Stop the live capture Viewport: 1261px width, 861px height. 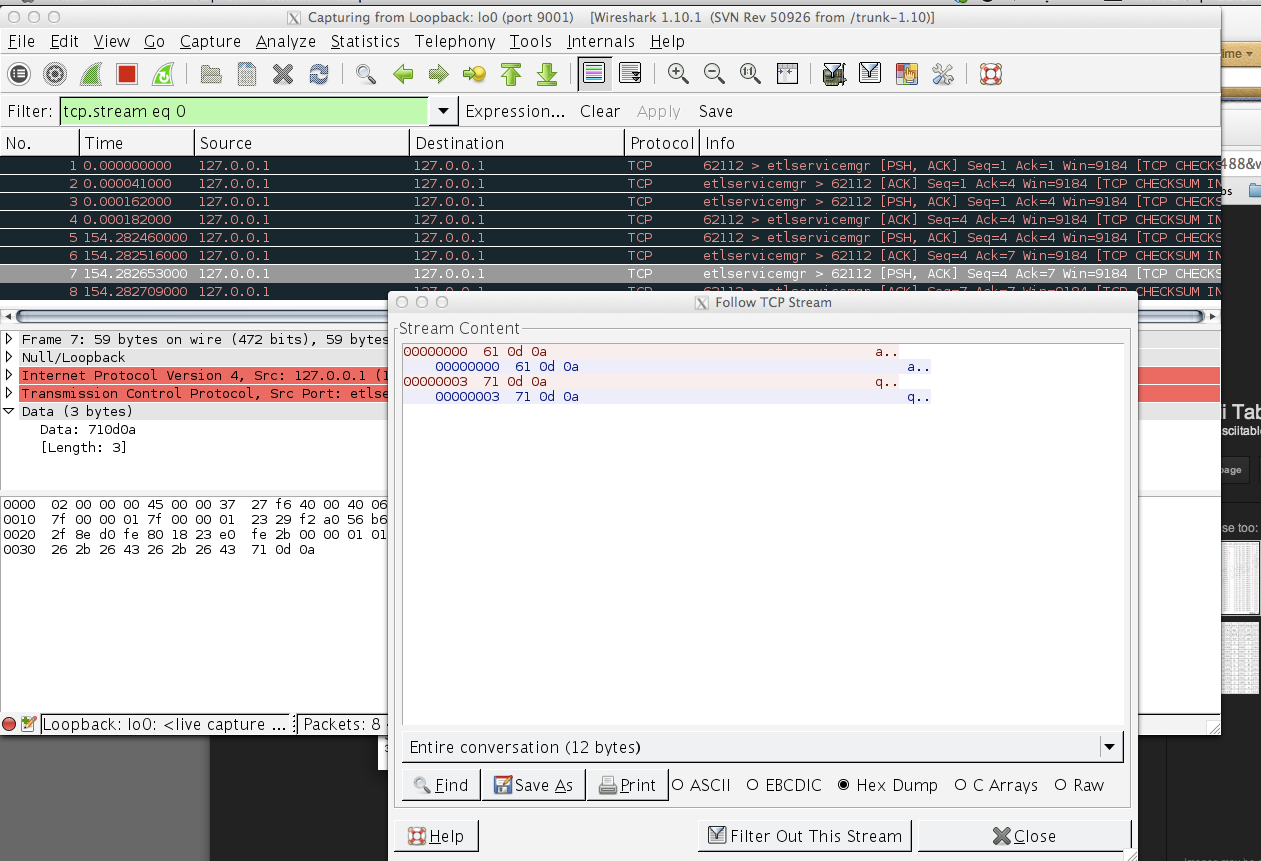tap(126, 73)
